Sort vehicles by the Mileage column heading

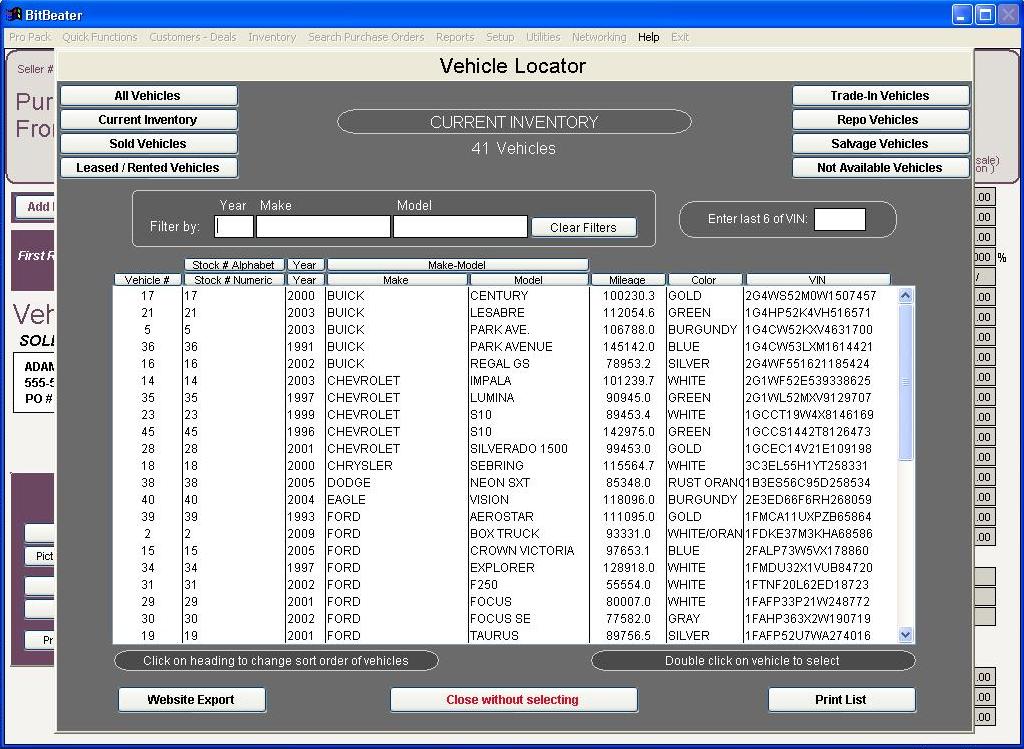pos(630,279)
